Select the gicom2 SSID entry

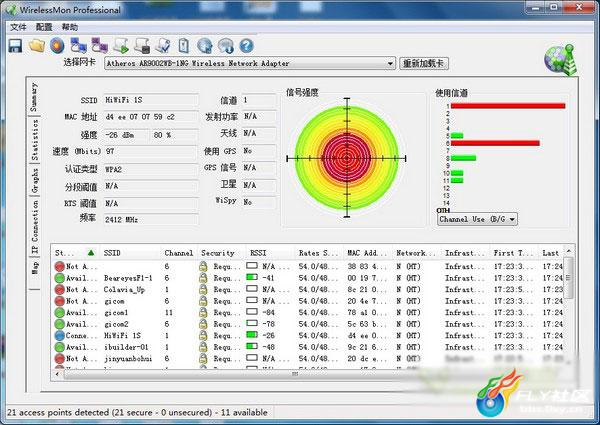pos(116,324)
